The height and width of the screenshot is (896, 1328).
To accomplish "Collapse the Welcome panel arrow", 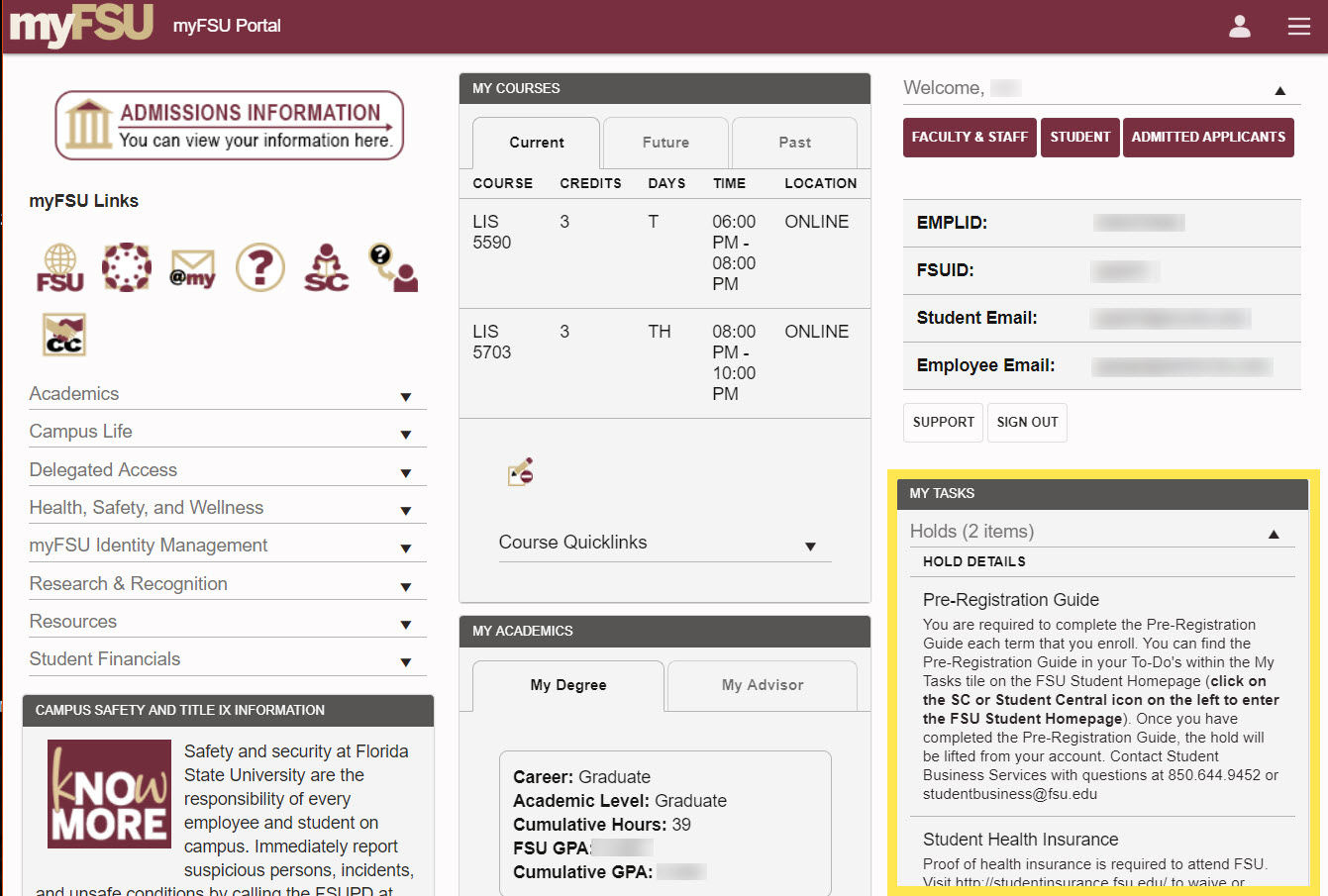I will pyautogui.click(x=1279, y=90).
